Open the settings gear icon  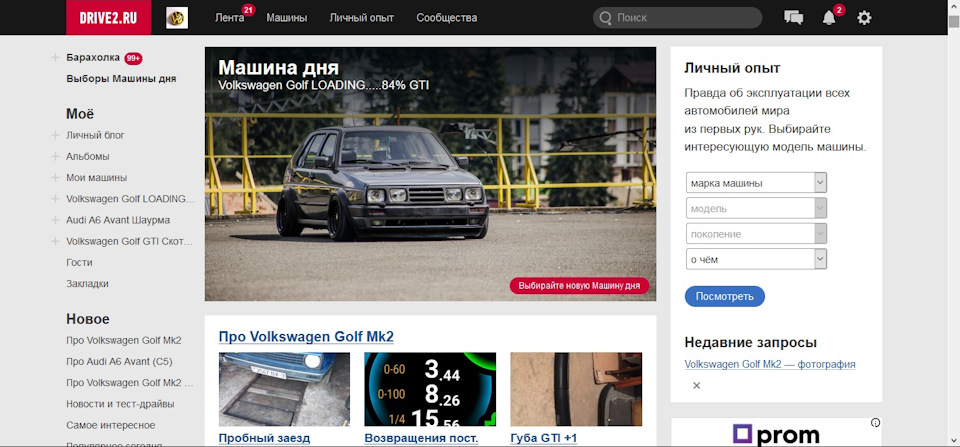[x=864, y=18]
